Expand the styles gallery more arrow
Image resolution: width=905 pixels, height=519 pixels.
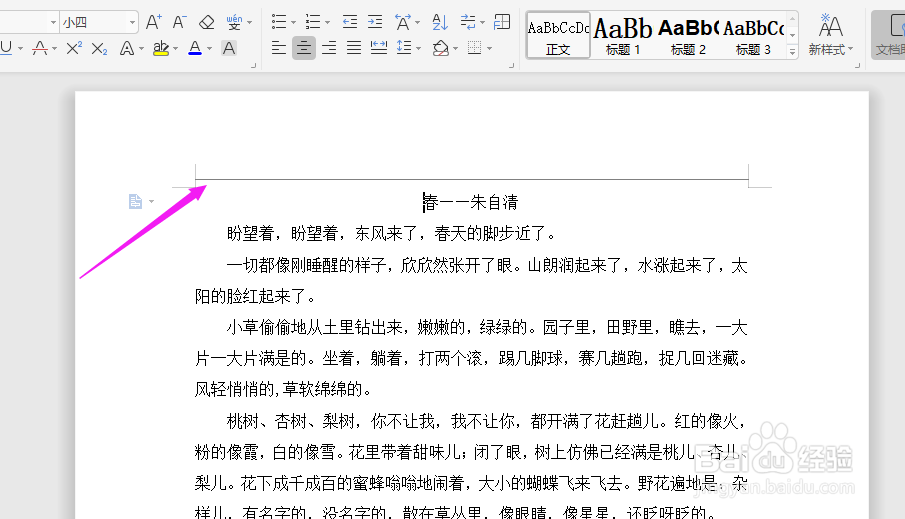tap(792, 51)
